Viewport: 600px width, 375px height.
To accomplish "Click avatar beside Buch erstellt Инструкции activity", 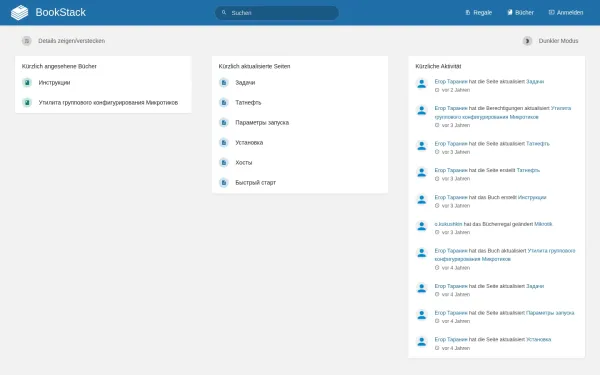I will (422, 199).
